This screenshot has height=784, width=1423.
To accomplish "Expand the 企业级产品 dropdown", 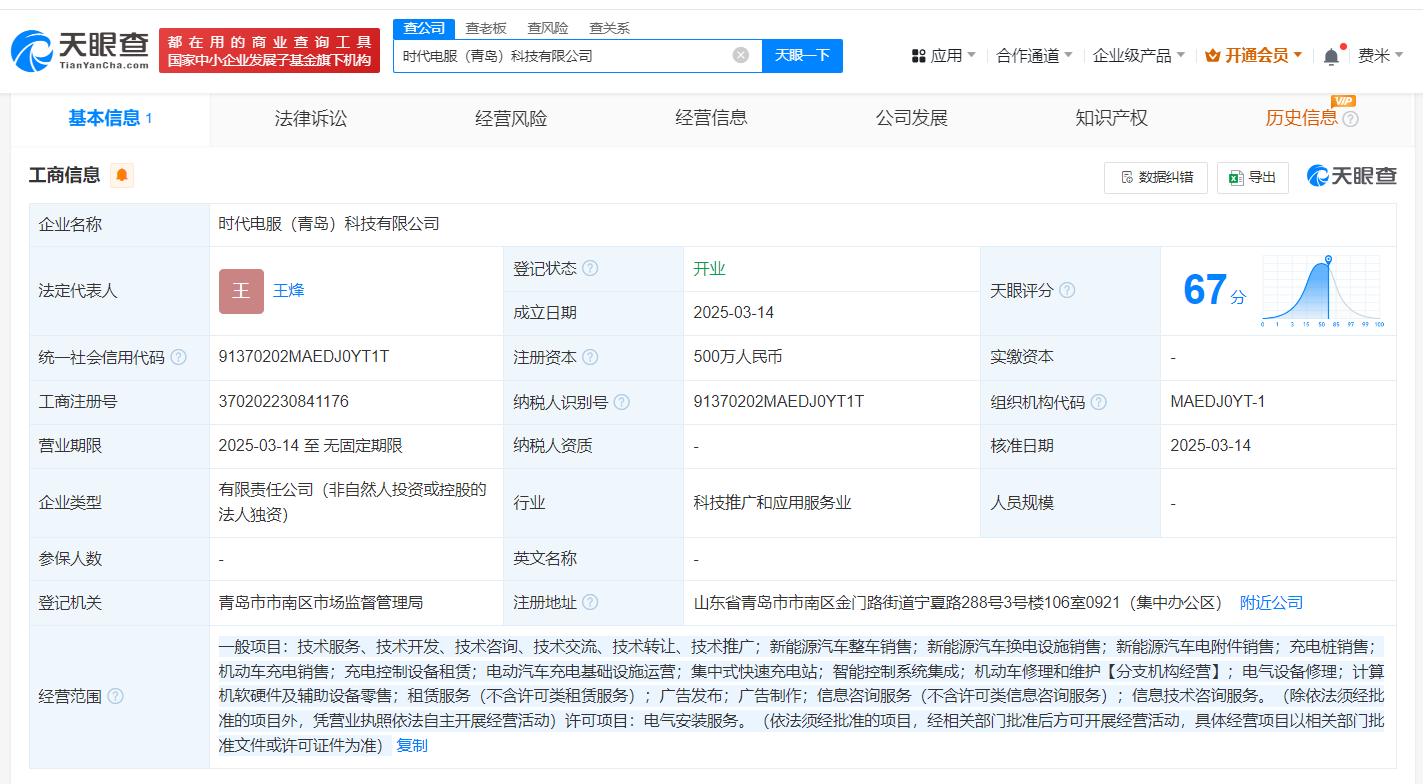I will click(x=1139, y=55).
